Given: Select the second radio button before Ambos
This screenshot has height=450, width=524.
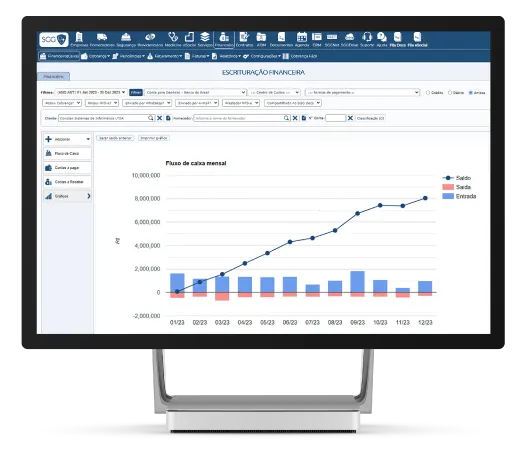Looking at the screenshot, I should pos(450,93).
